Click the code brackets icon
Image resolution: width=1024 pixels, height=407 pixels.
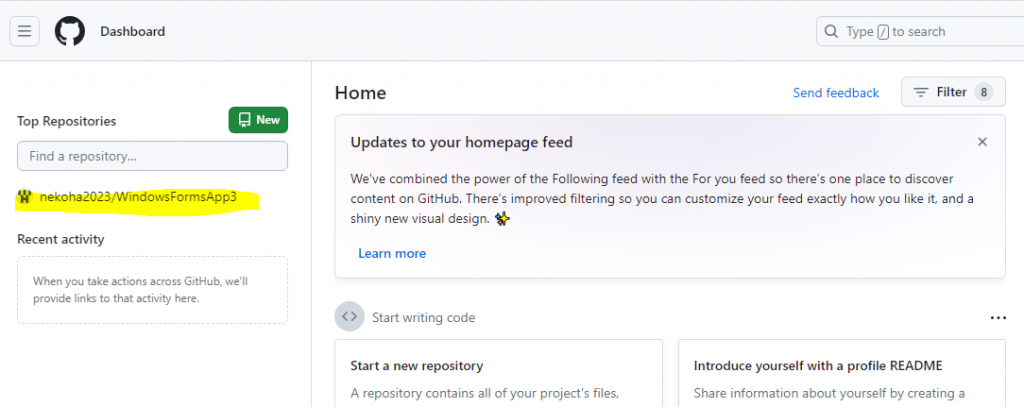click(x=349, y=317)
